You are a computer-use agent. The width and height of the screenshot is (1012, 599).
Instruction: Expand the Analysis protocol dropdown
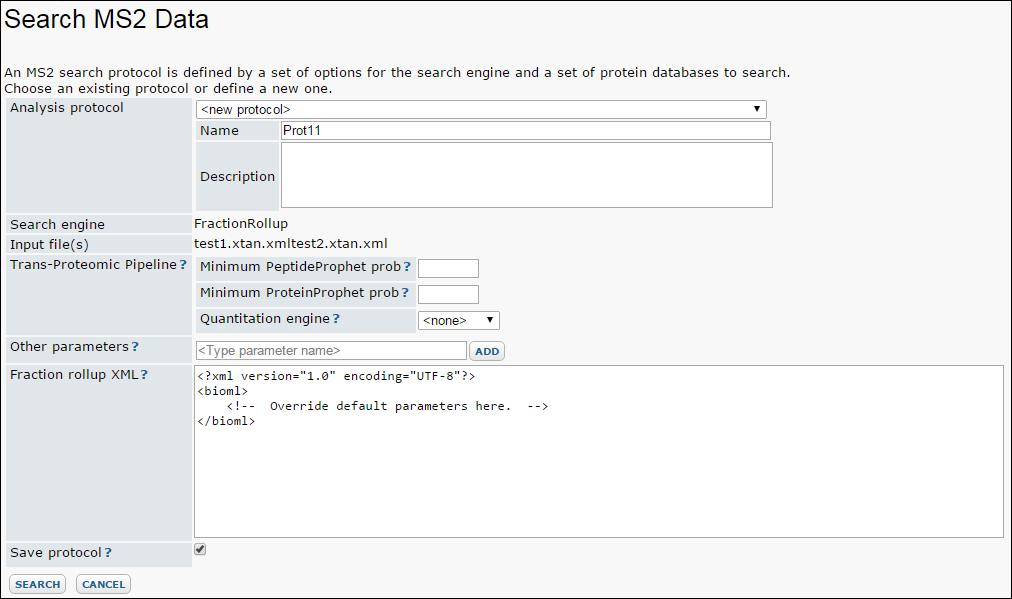coord(481,109)
